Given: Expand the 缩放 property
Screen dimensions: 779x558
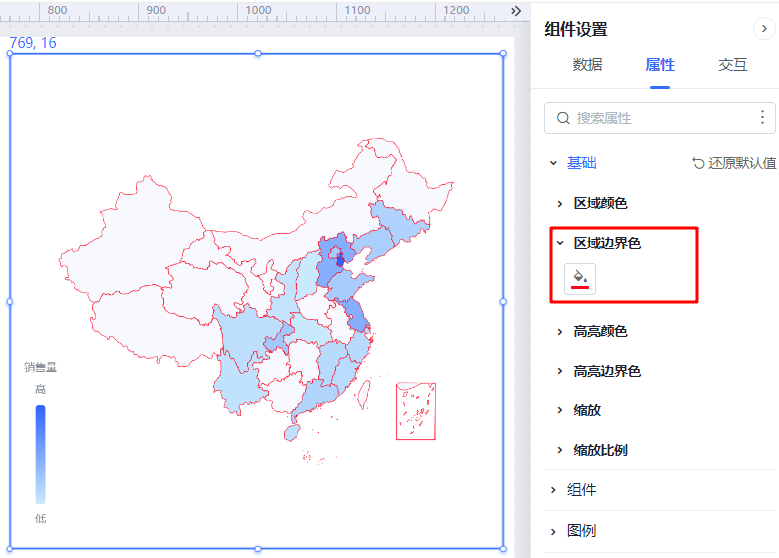Looking at the screenshot, I should [x=560, y=410].
